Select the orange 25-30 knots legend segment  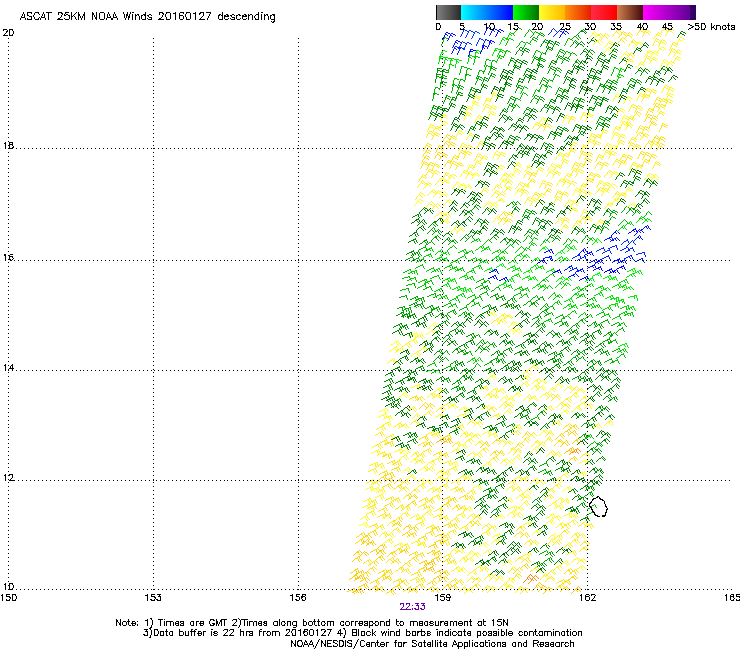(578, 12)
